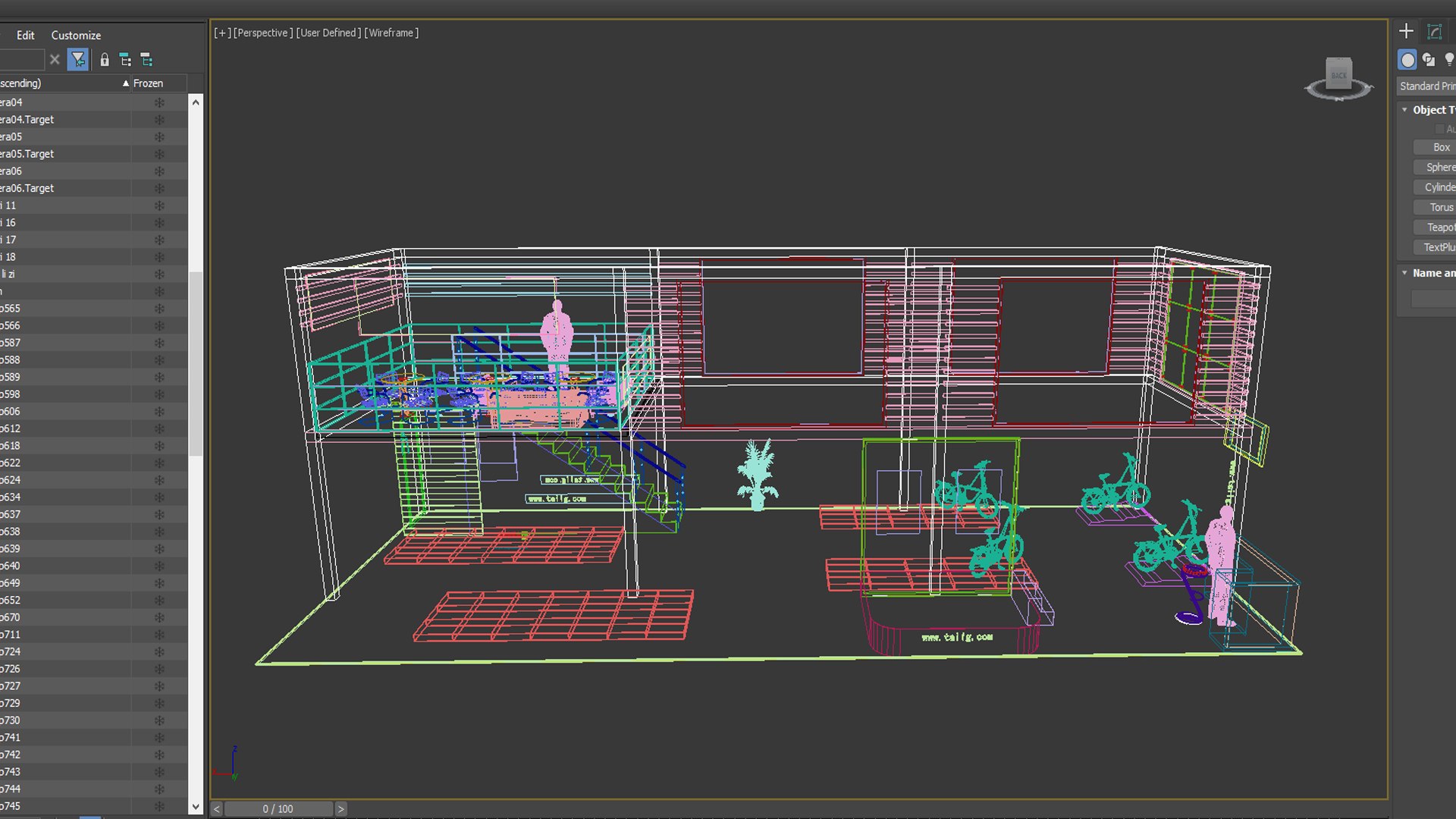Open the Create panel plus tab
The height and width of the screenshot is (819, 1456).
1406,31
